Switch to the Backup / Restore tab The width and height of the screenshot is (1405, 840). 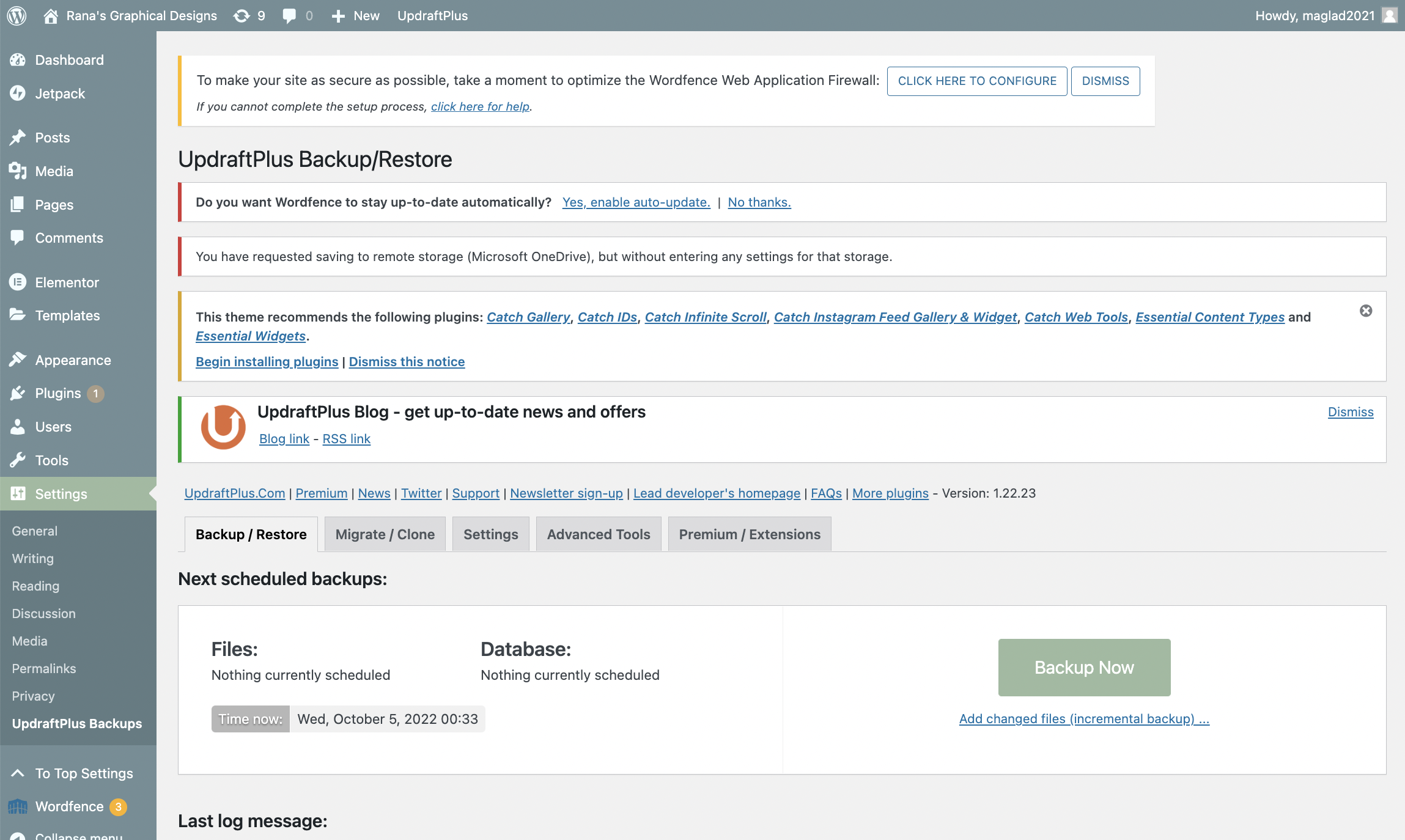point(251,534)
